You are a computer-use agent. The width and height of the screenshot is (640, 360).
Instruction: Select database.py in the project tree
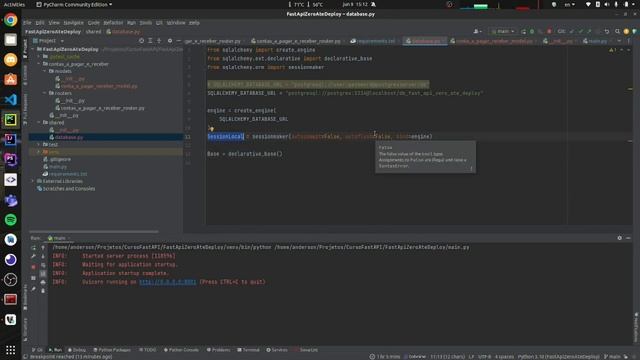[69, 137]
